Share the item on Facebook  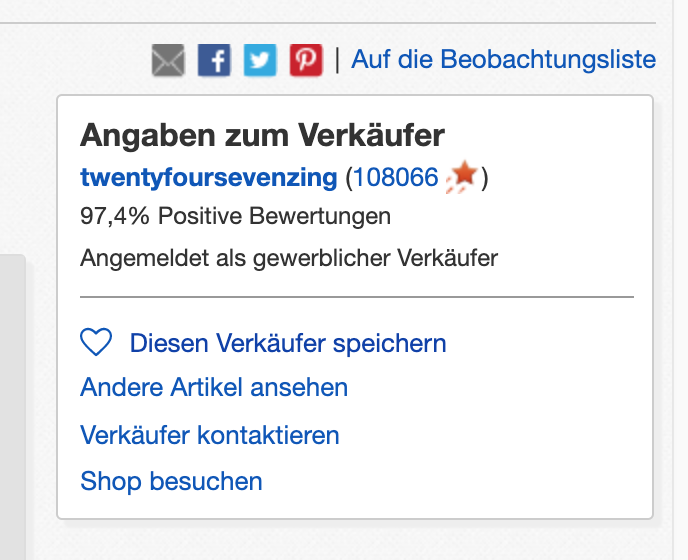pos(214,60)
